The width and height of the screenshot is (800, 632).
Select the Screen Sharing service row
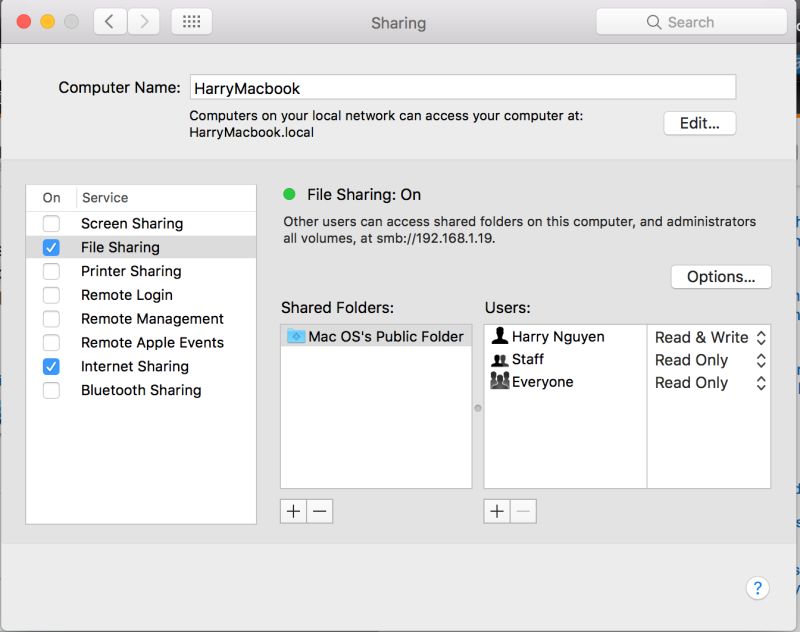(141, 223)
